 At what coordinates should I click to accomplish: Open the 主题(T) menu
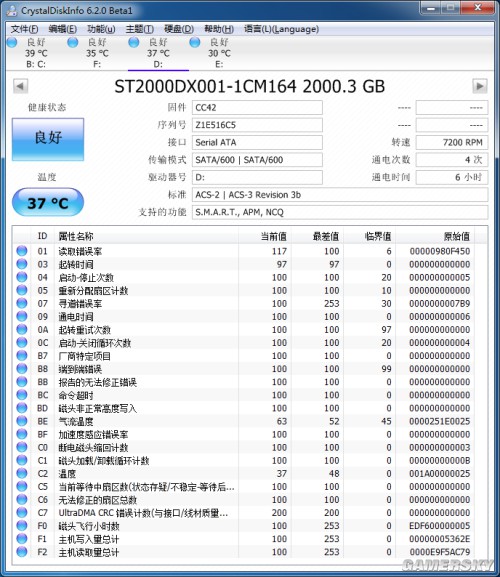[x=139, y=29]
